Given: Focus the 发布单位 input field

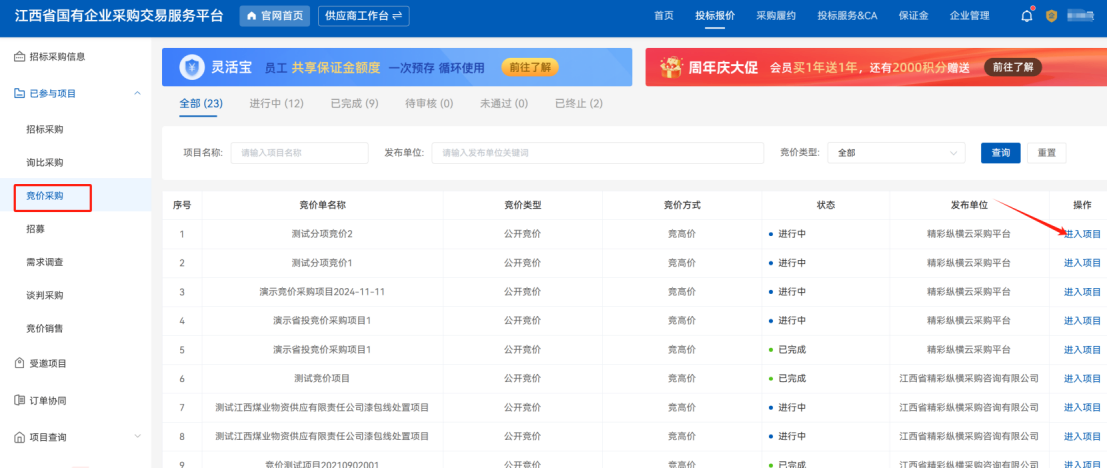Looking at the screenshot, I should [x=598, y=153].
